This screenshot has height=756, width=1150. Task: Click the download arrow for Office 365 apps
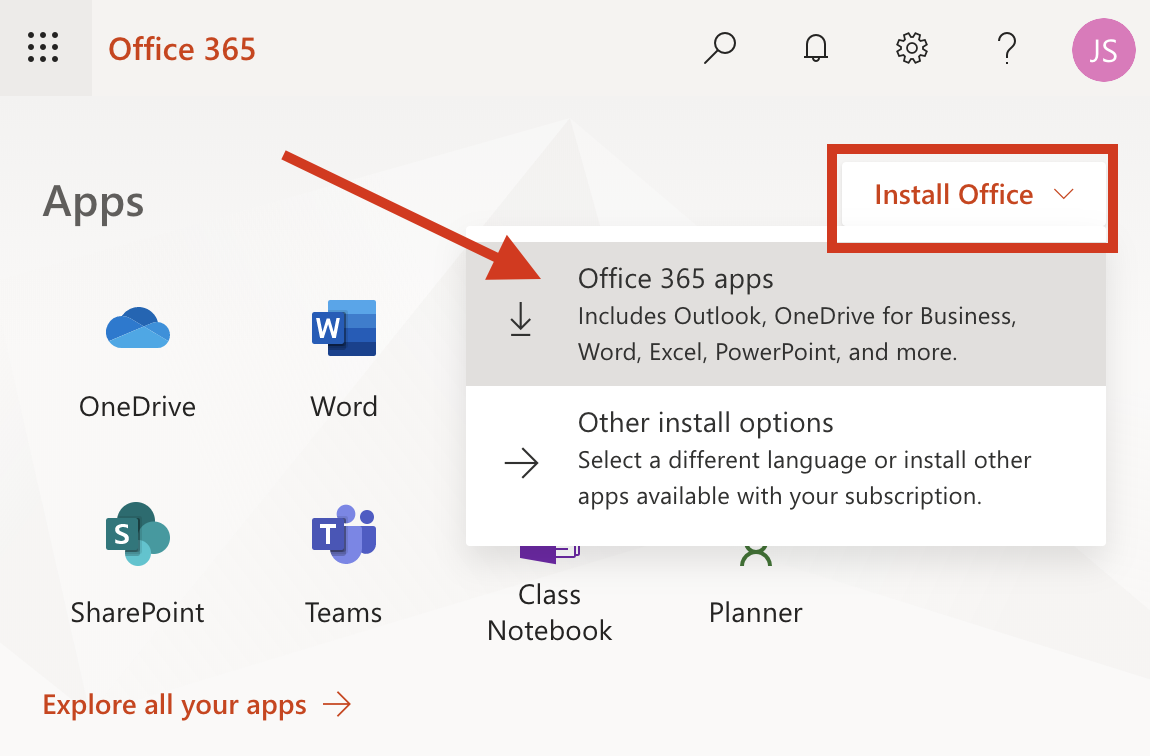521,318
